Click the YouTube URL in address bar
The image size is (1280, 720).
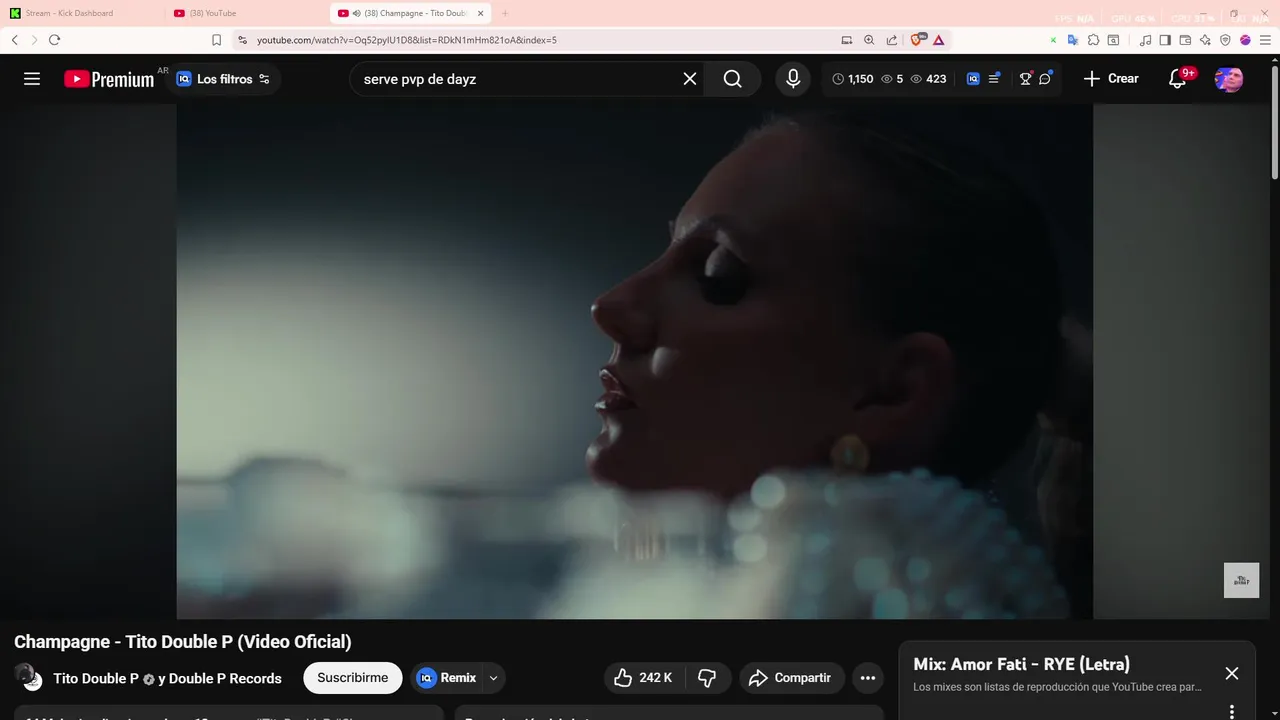tap(406, 40)
